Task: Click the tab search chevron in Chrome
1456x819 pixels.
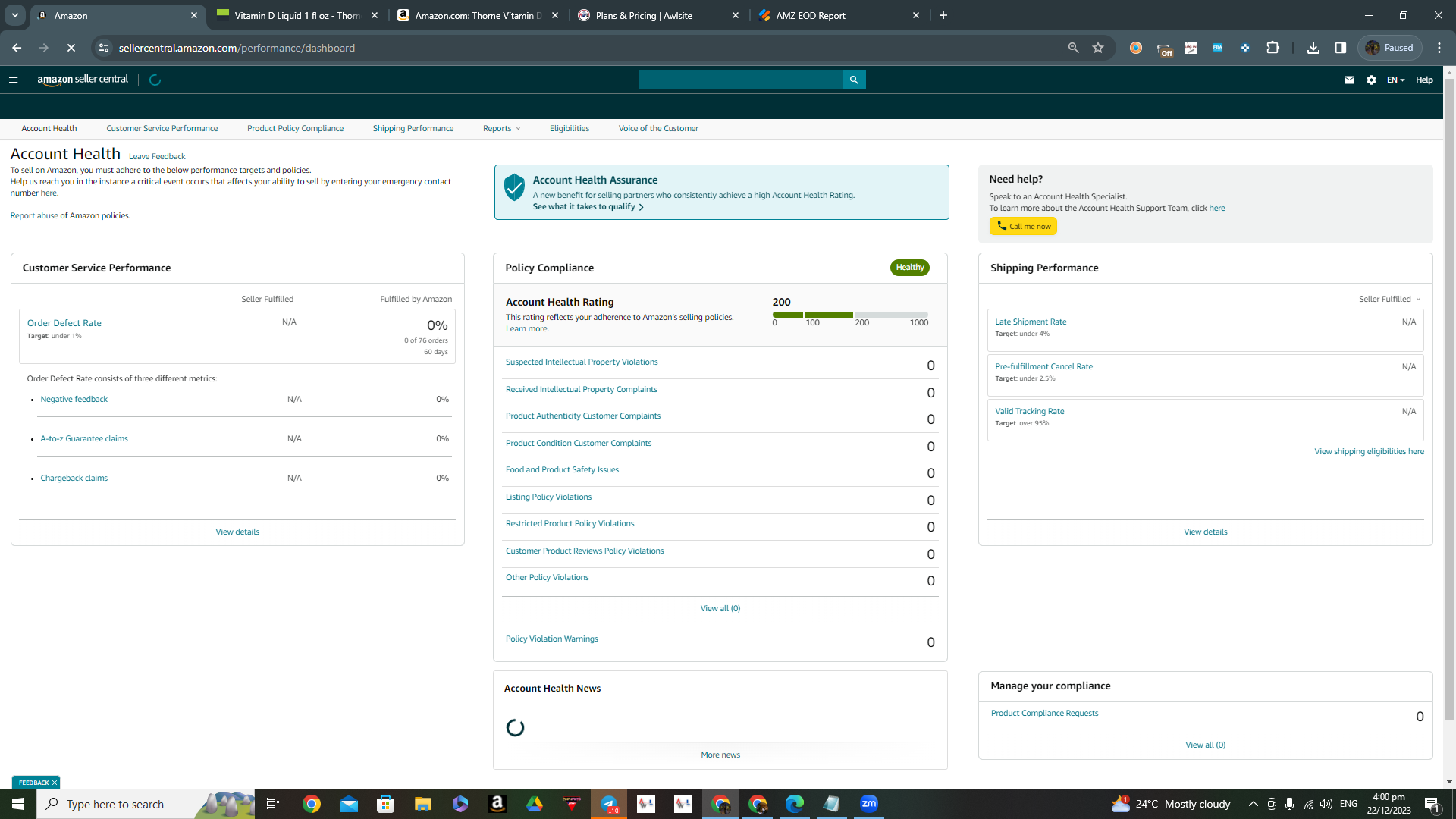Action: pyautogui.click(x=14, y=15)
